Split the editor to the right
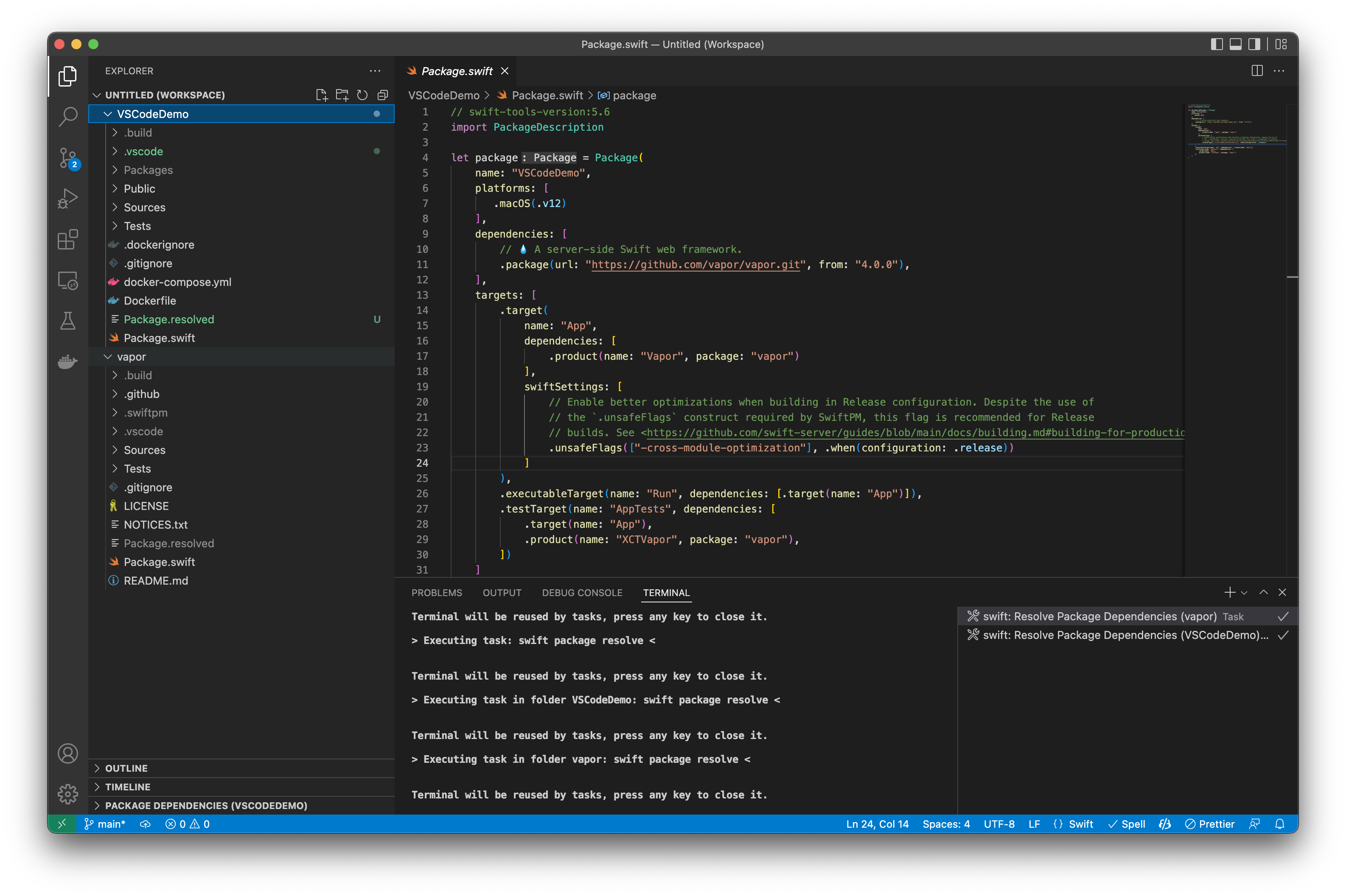This screenshot has width=1346, height=896. pyautogui.click(x=1257, y=70)
